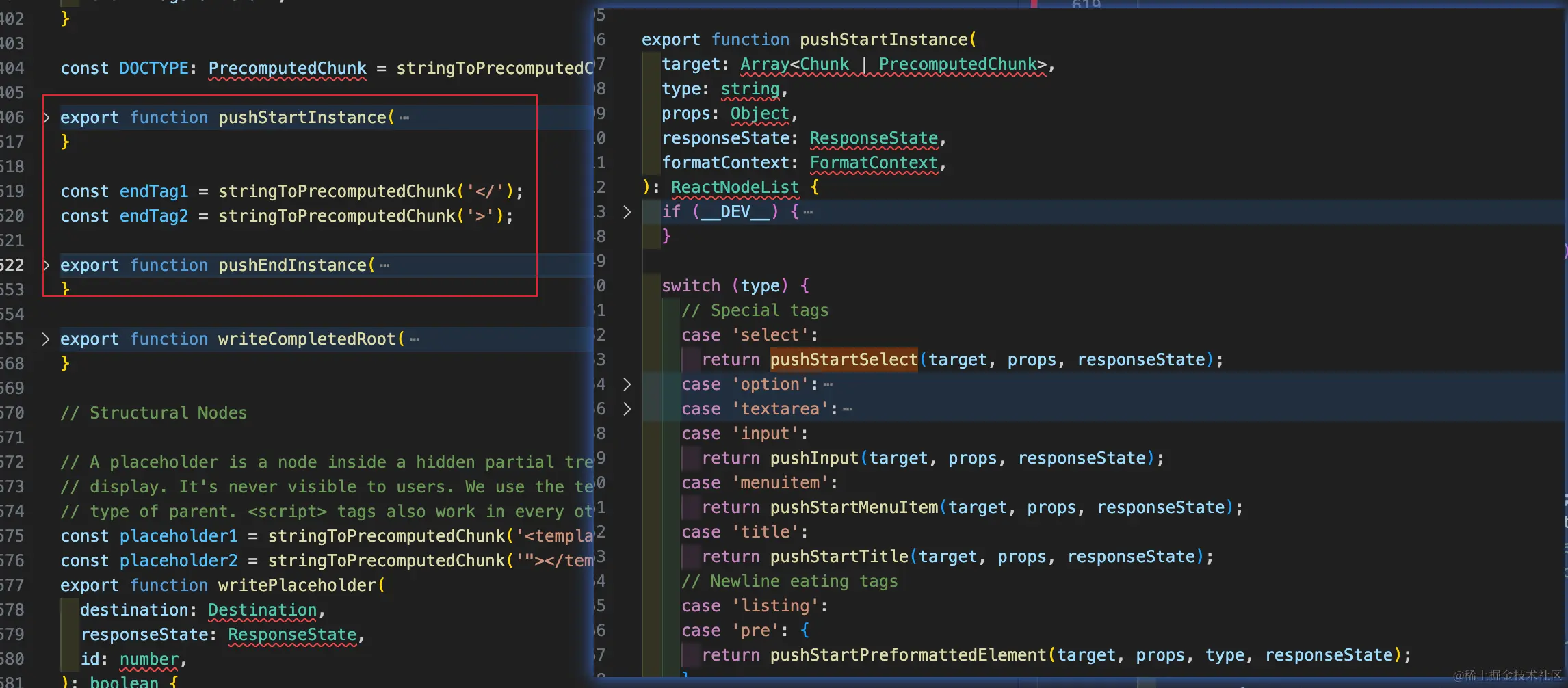Click the pushStartPreformattedElement call
The height and width of the screenshot is (688, 1568).
(909, 655)
